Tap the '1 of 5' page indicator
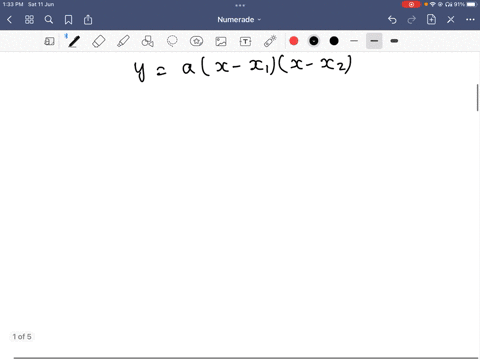Image resolution: width=480 pixels, height=360 pixels. tap(22, 337)
